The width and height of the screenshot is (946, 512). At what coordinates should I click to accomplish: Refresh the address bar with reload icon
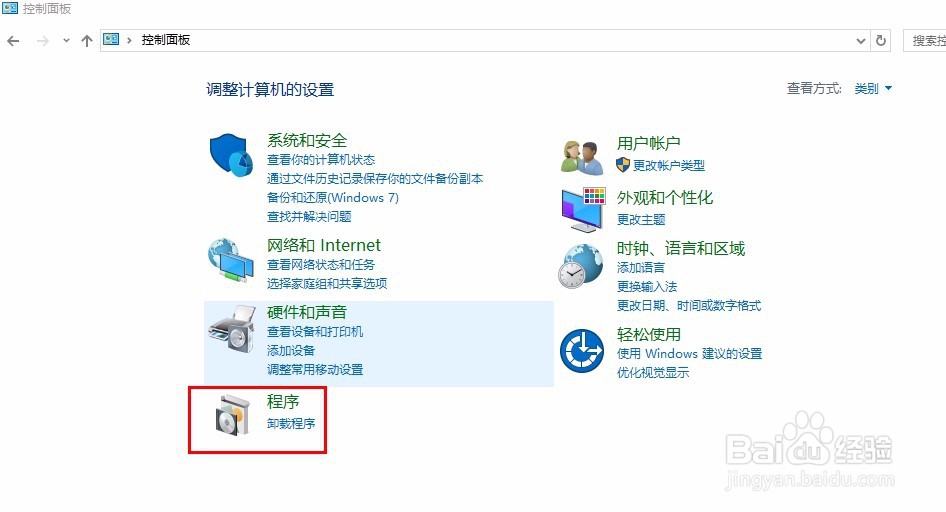tap(881, 40)
